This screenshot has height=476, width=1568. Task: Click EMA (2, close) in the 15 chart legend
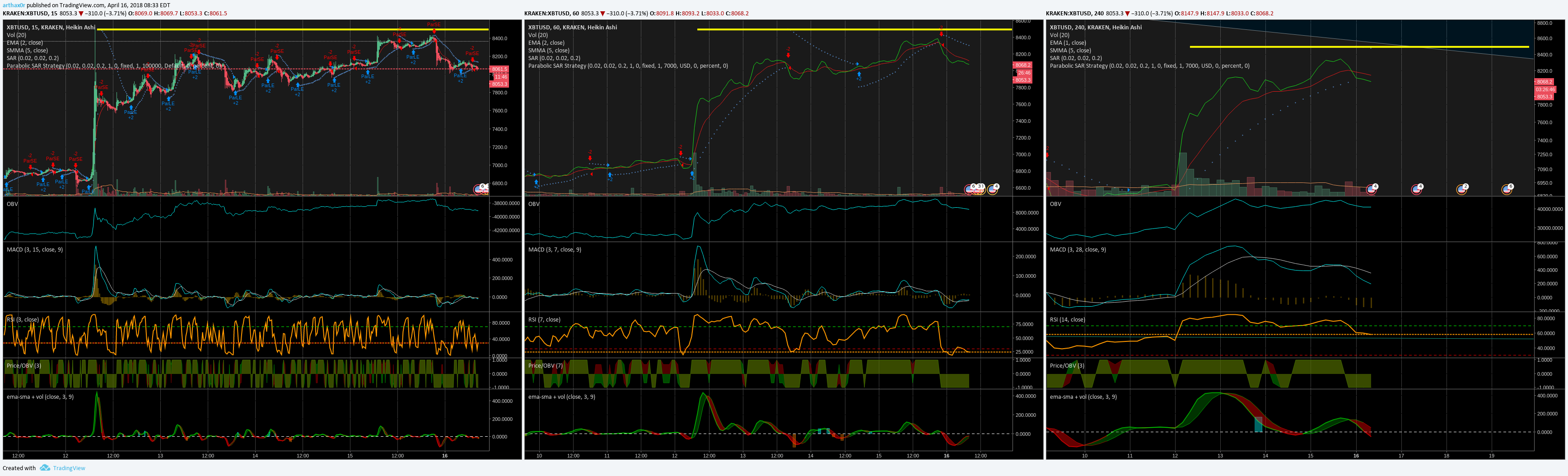(25, 42)
